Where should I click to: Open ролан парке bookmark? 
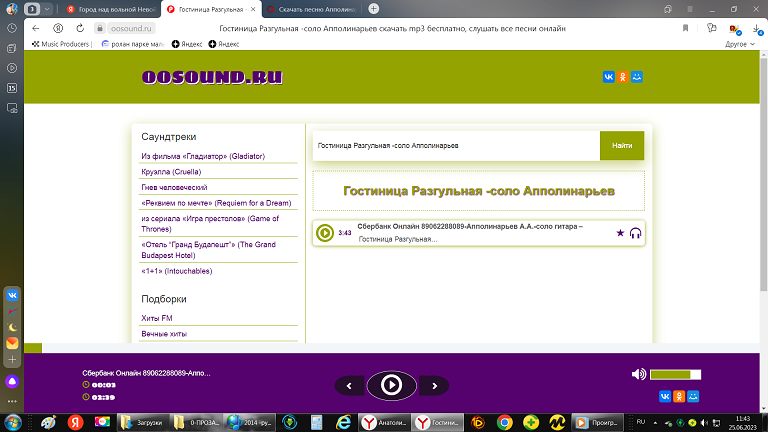[132, 44]
